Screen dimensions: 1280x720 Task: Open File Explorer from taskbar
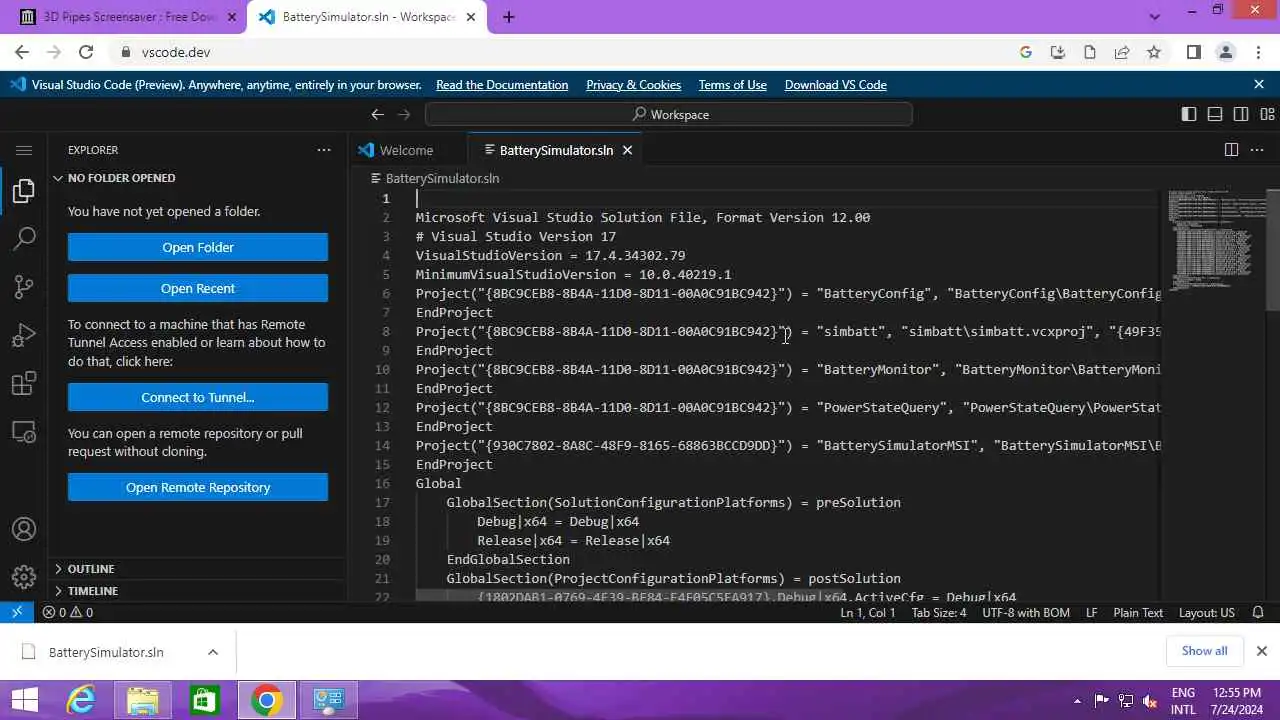coord(142,700)
